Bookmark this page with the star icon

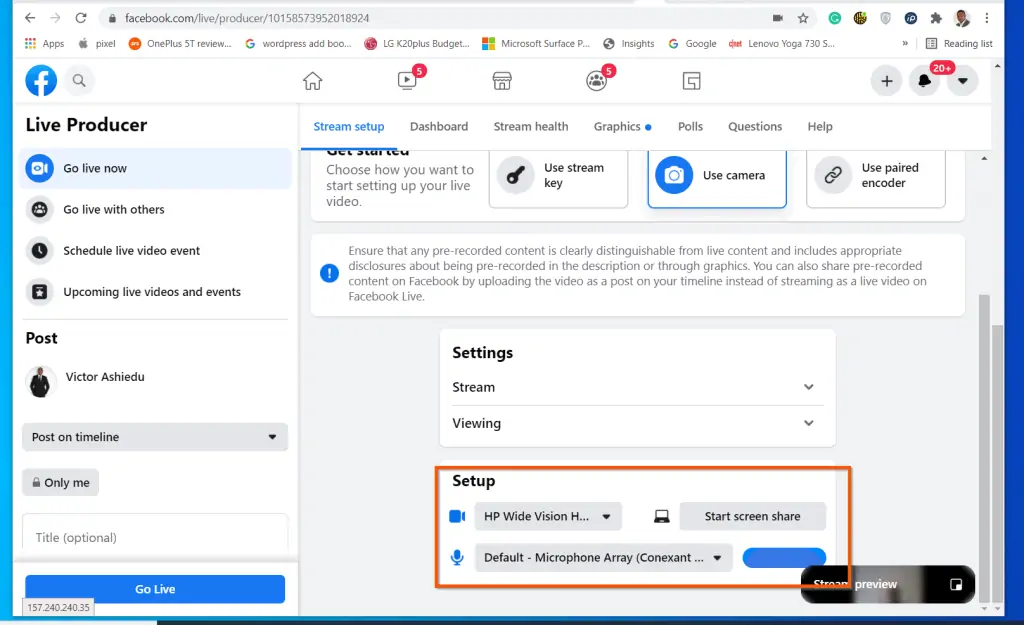click(803, 18)
